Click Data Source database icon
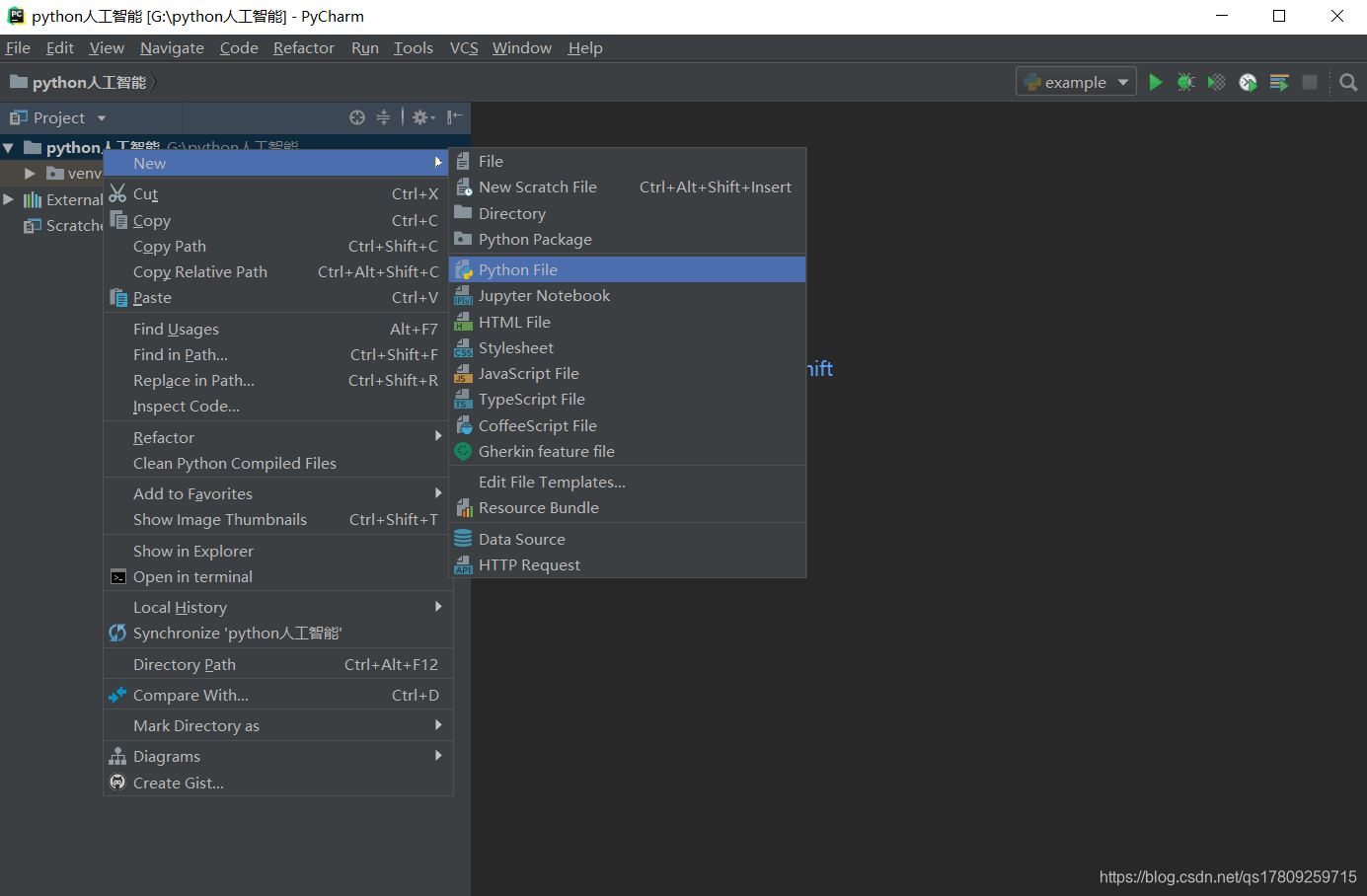Screen dimensions: 1367x896 point(463,539)
